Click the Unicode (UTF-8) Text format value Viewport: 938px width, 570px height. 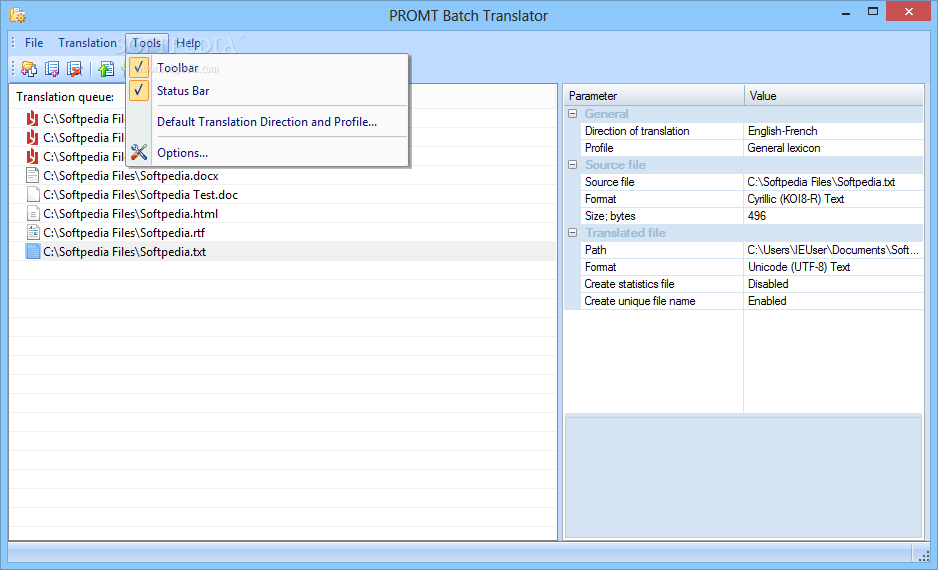tap(799, 267)
